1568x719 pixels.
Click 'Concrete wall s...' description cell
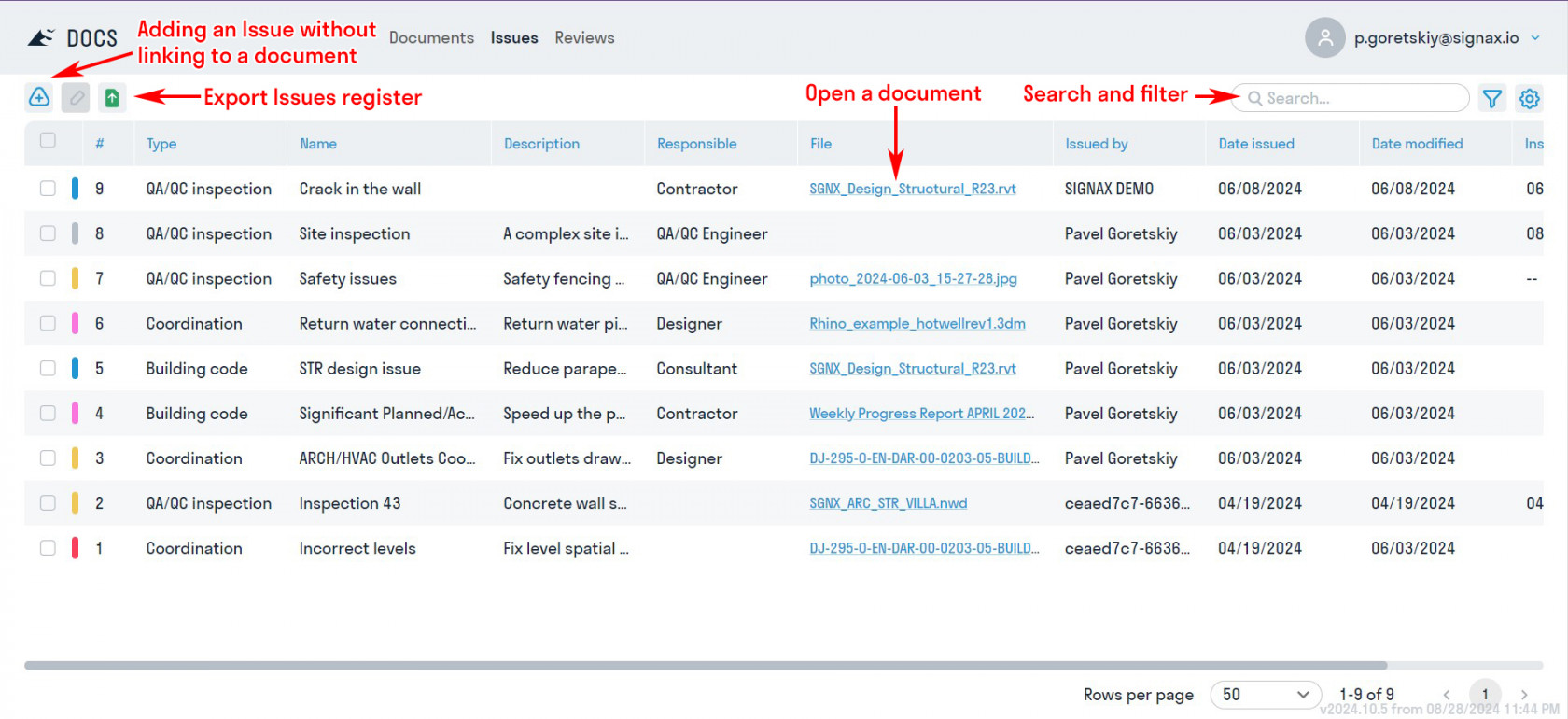pos(565,502)
